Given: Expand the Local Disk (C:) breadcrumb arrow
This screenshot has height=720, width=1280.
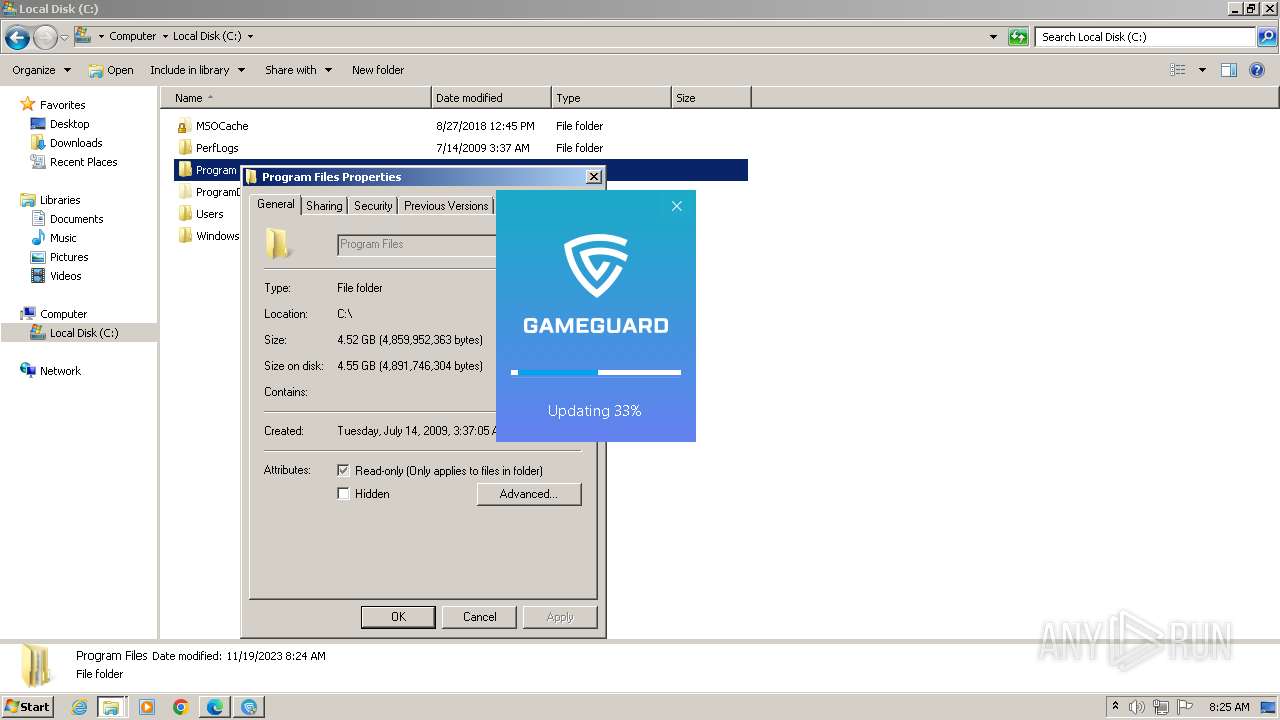Looking at the screenshot, I should 250,37.
